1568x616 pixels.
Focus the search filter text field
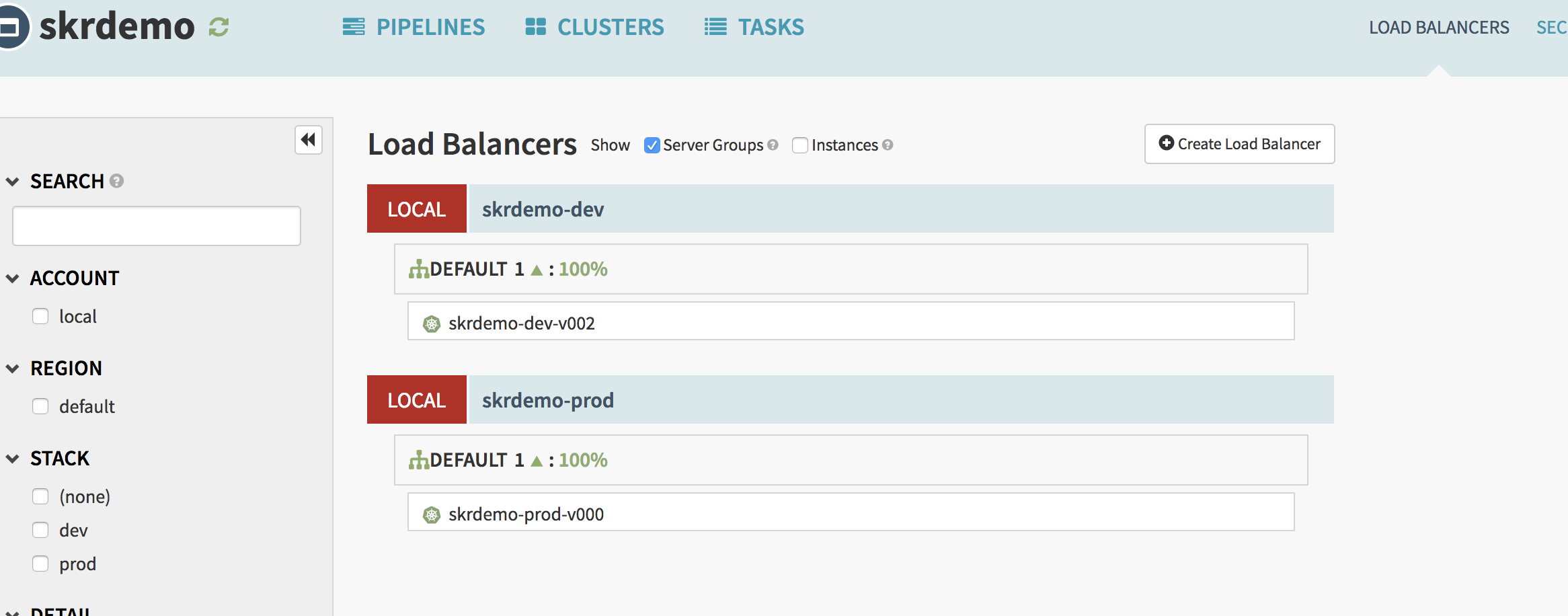pos(157,226)
